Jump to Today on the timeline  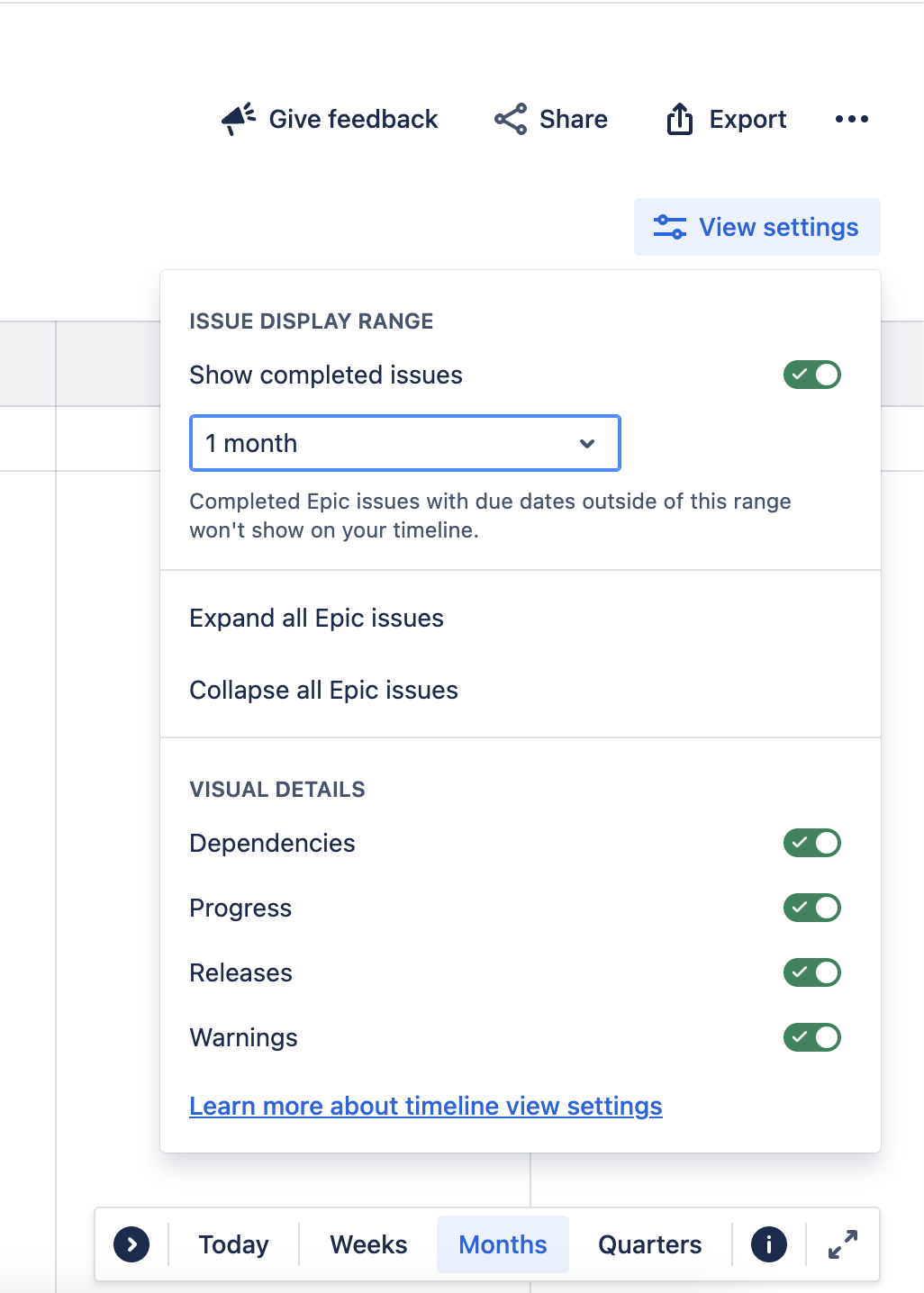233,1244
